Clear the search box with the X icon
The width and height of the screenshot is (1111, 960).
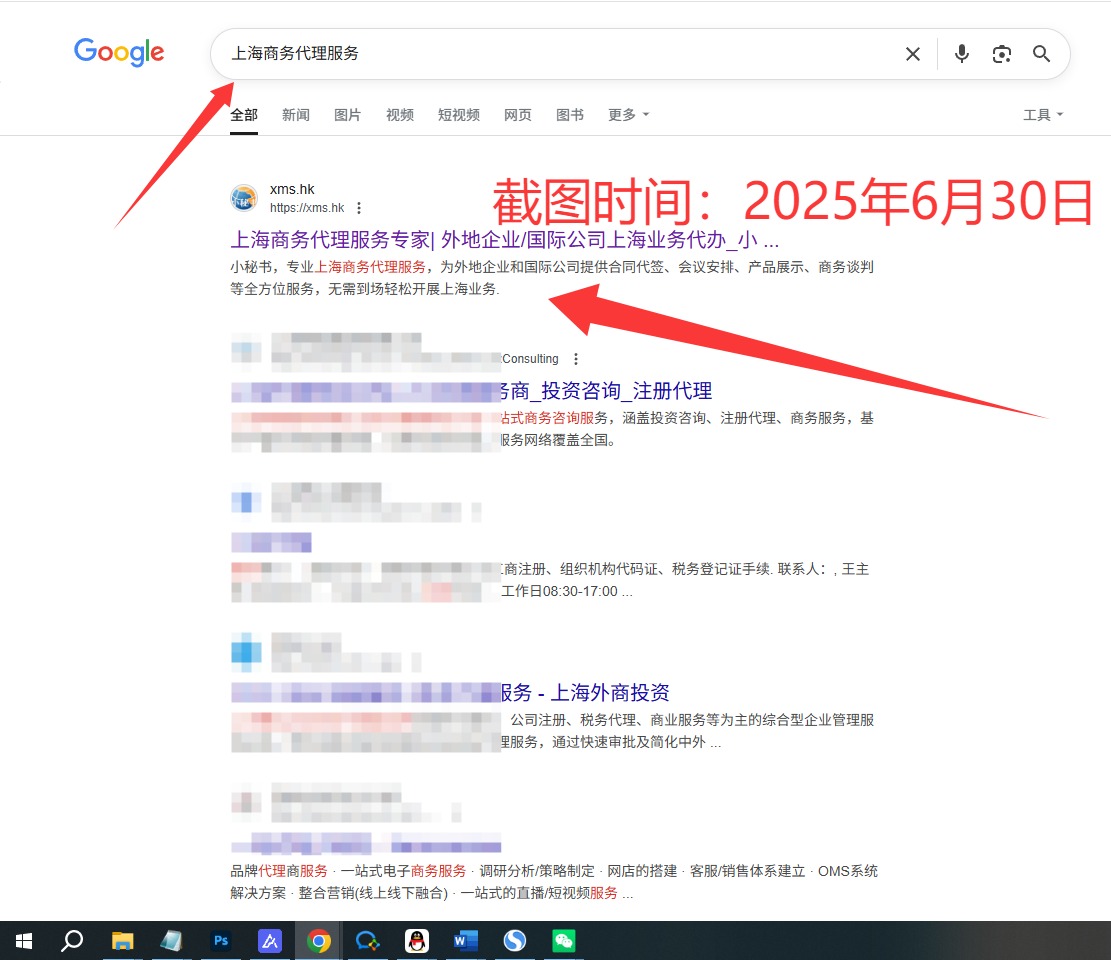click(913, 54)
